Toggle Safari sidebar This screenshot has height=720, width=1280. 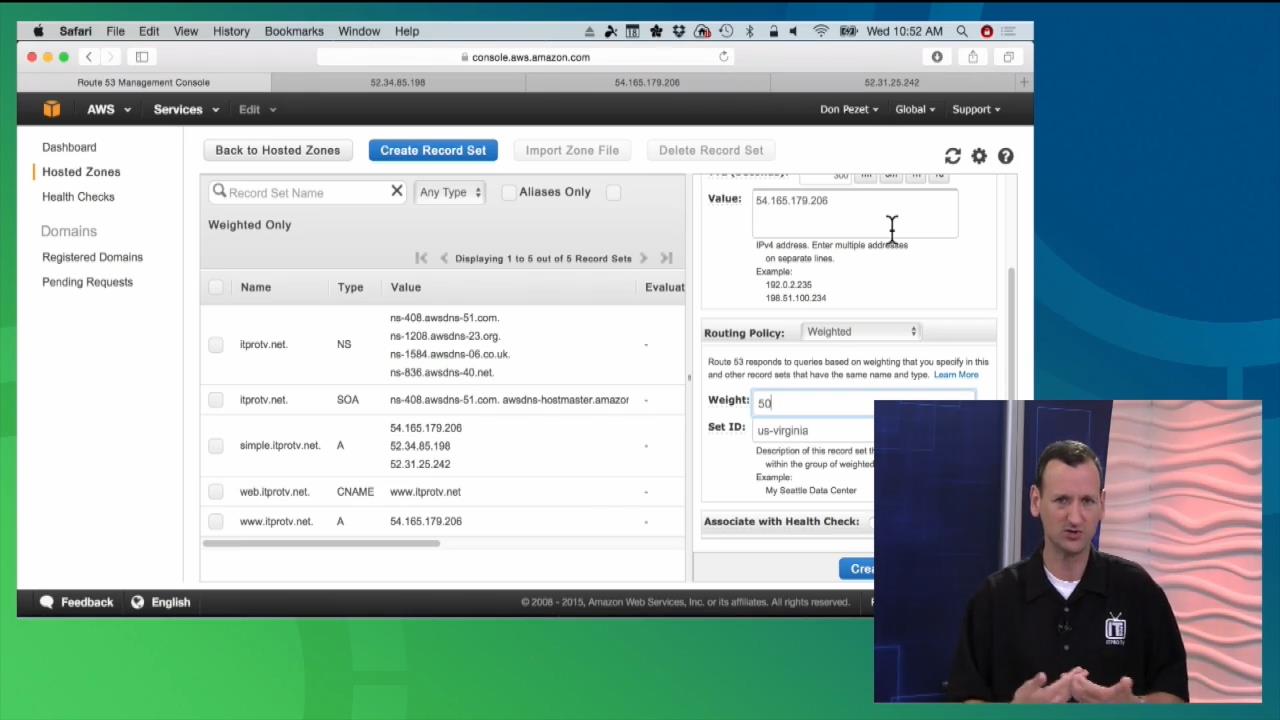click(142, 57)
